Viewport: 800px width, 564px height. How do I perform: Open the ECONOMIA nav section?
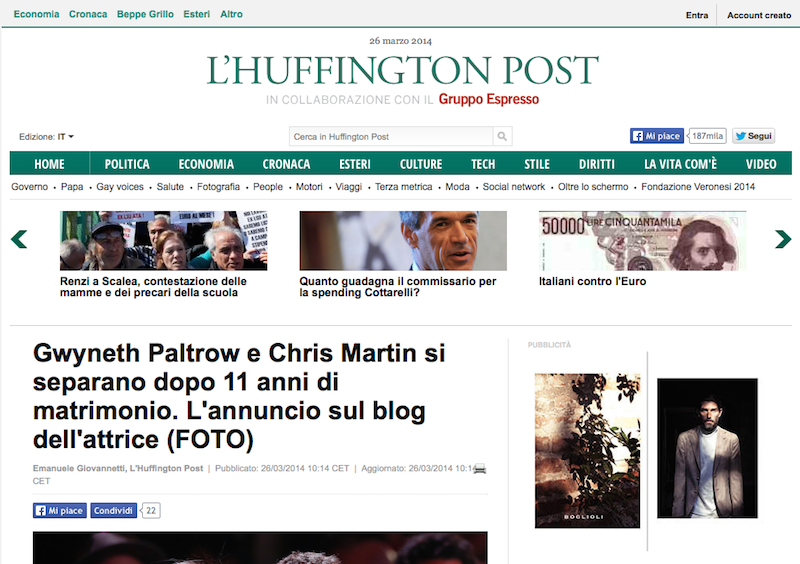(x=206, y=164)
